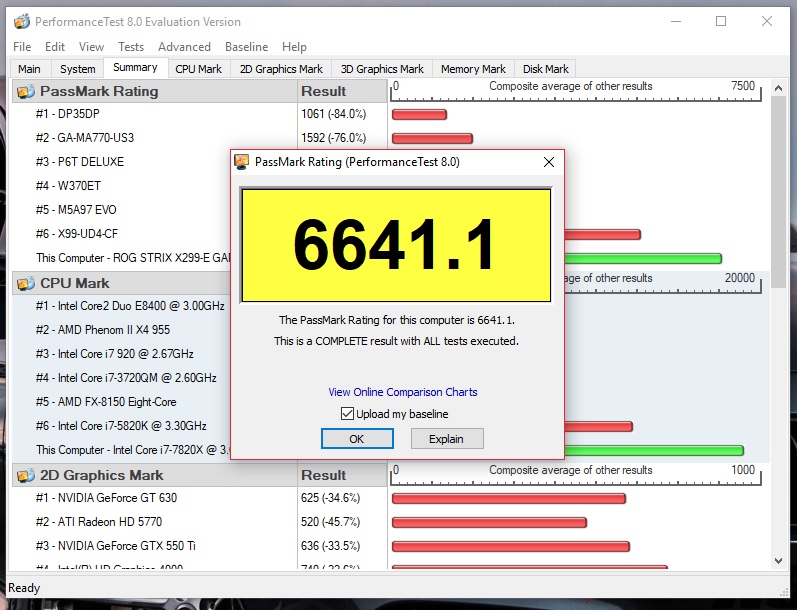
Task: Click the yellow 6641.1 score panel
Action: 397,245
